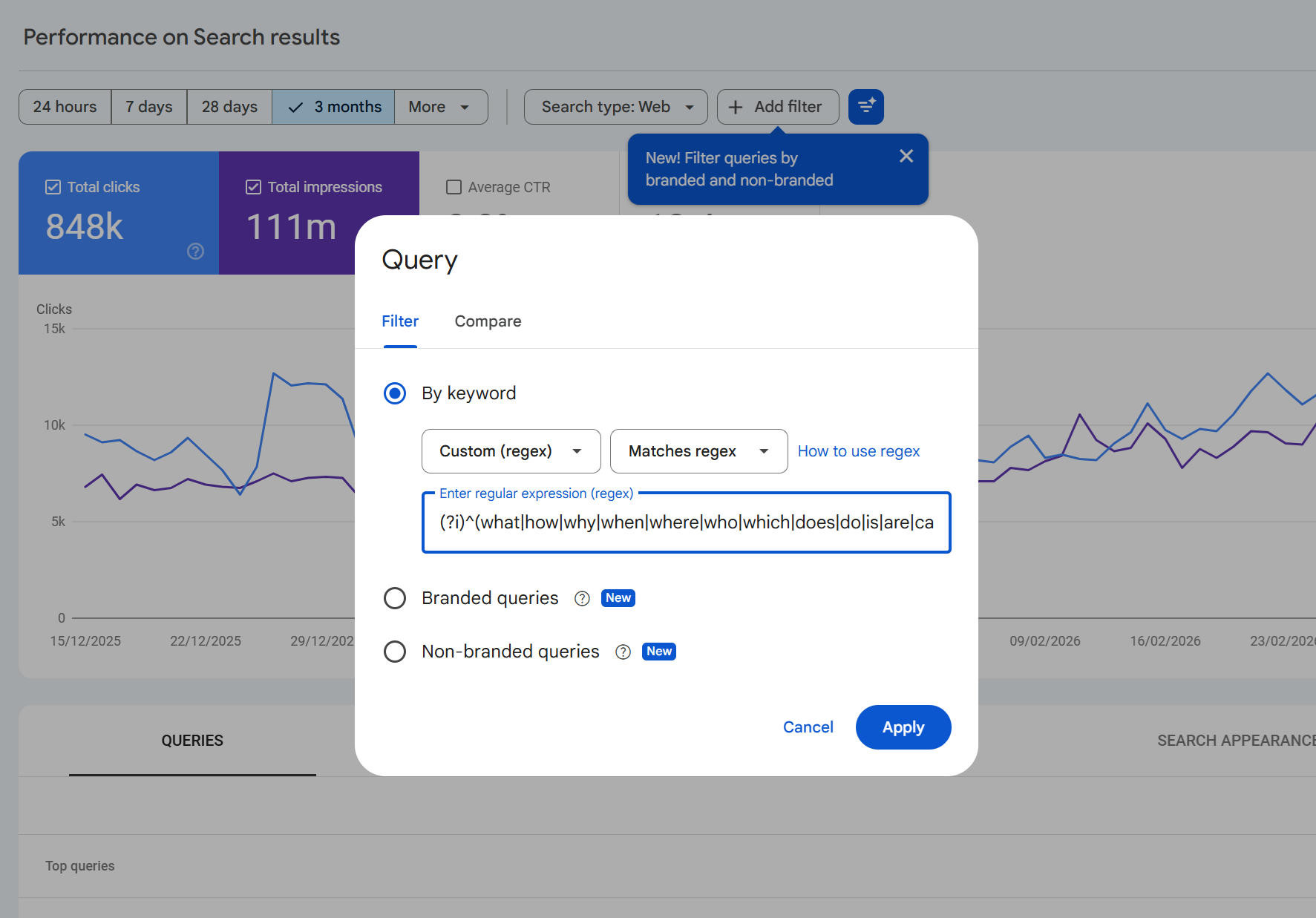Image resolution: width=1316 pixels, height=918 pixels.
Task: Switch to the Compare tab
Action: [x=488, y=321]
